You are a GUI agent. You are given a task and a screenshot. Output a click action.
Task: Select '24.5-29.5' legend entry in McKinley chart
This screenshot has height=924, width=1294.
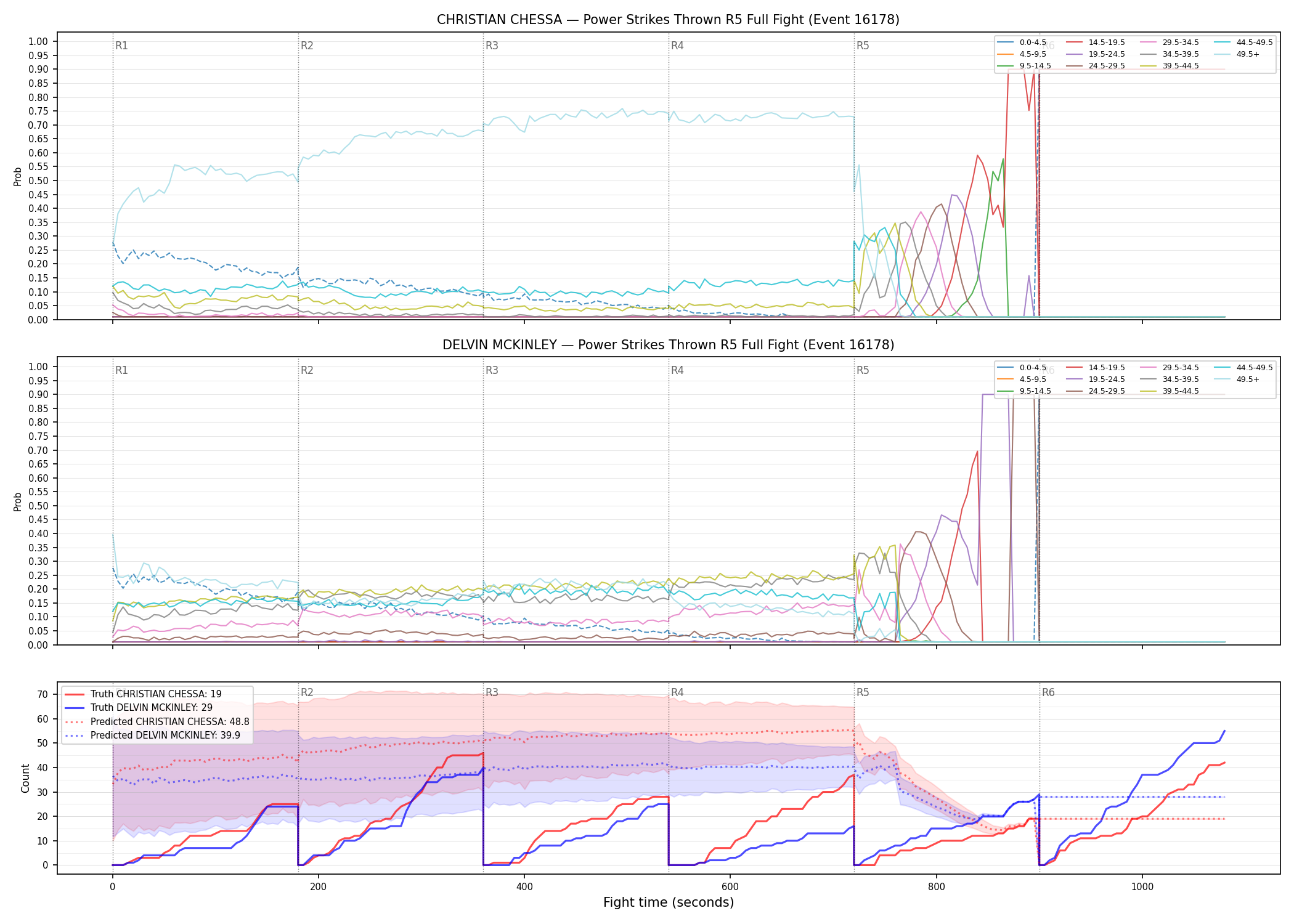(1096, 391)
